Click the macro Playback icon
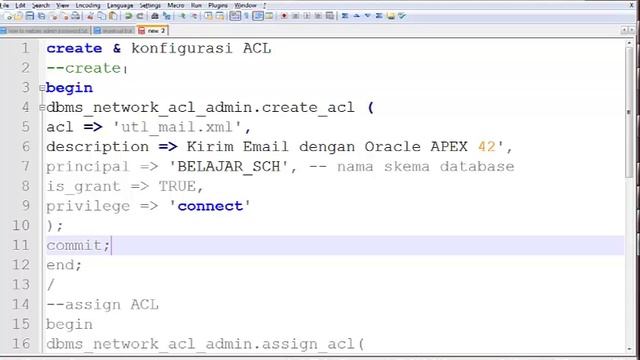Image resolution: width=640 pixels, height=360 pixels. click(x=307, y=16)
